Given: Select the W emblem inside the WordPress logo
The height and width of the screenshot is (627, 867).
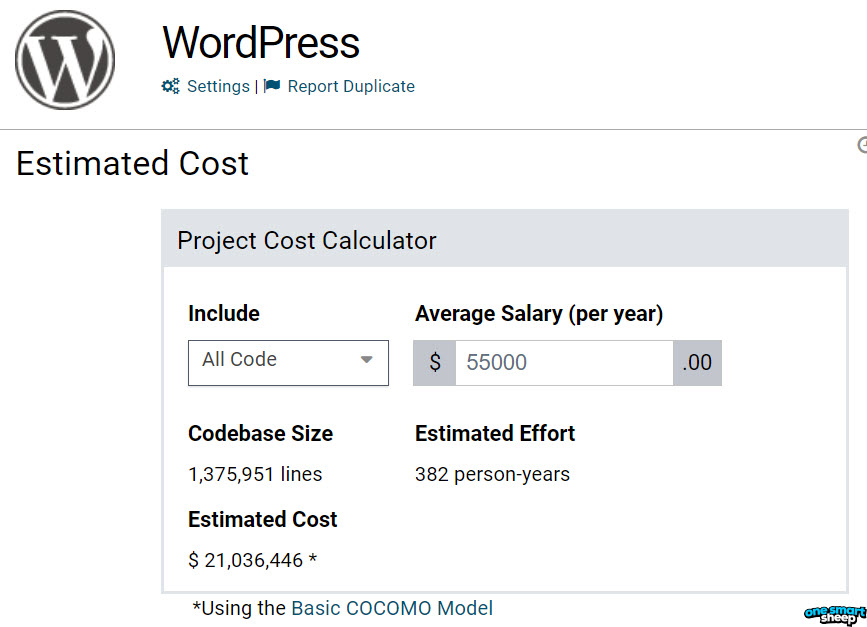Looking at the screenshot, I should tap(64, 60).
